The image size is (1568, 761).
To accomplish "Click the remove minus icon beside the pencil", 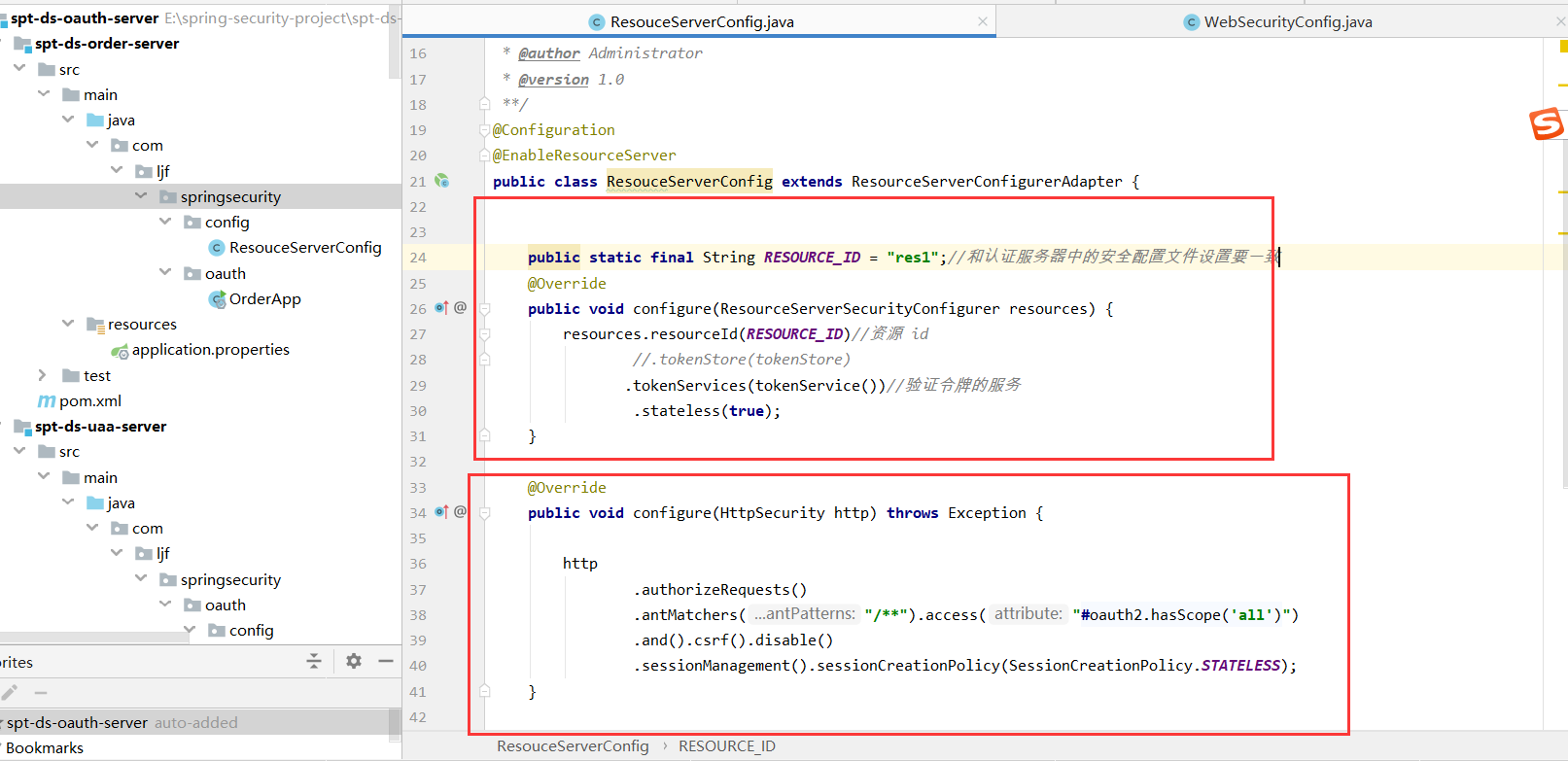I will tap(41, 692).
